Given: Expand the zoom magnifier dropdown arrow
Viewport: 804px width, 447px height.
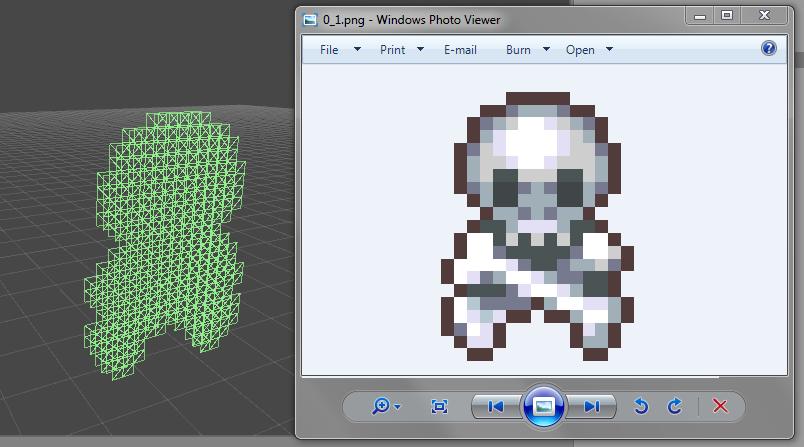Looking at the screenshot, I should click(x=398, y=407).
